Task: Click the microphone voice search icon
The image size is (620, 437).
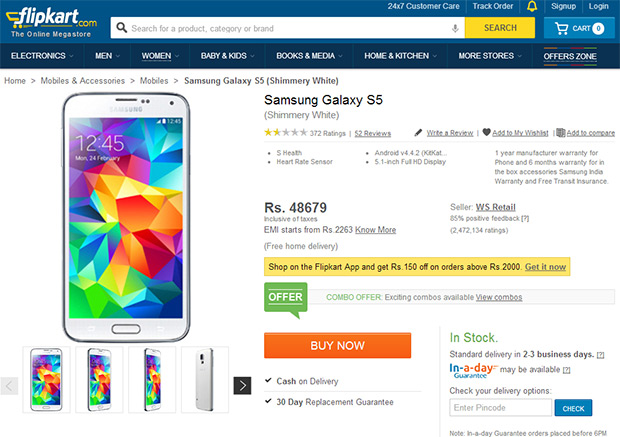Action: (x=456, y=28)
